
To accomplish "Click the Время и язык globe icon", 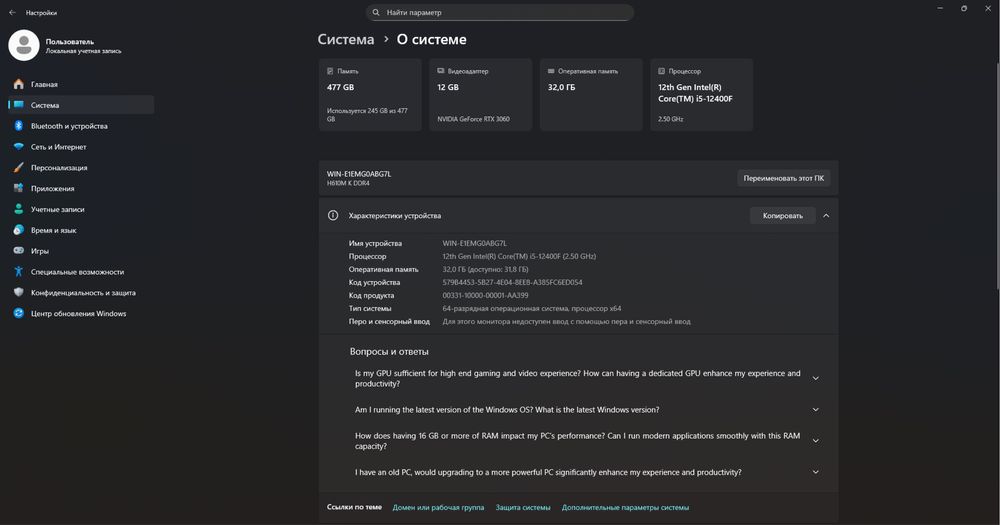I will [18, 230].
